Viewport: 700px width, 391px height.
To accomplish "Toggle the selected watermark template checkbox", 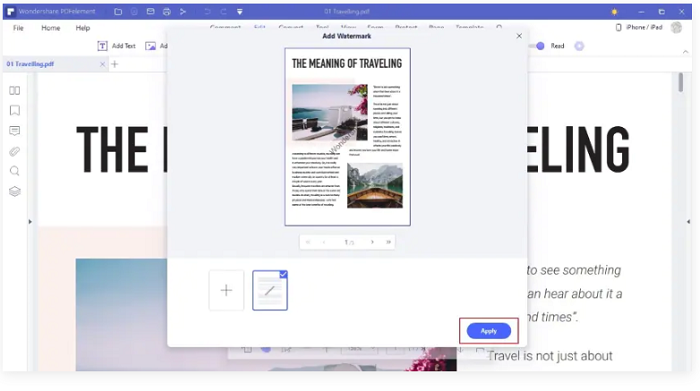I will (283, 275).
